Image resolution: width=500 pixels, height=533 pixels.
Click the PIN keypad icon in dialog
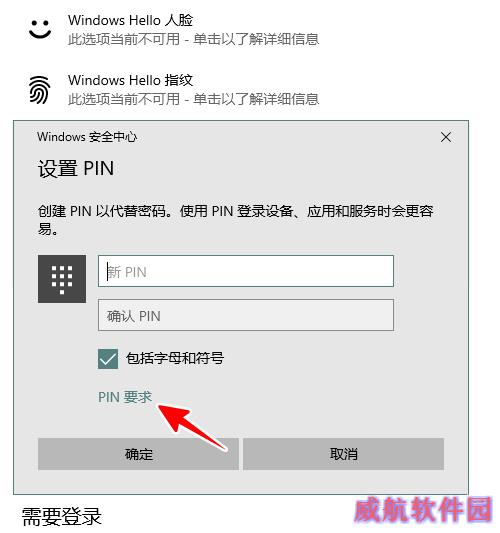point(62,279)
